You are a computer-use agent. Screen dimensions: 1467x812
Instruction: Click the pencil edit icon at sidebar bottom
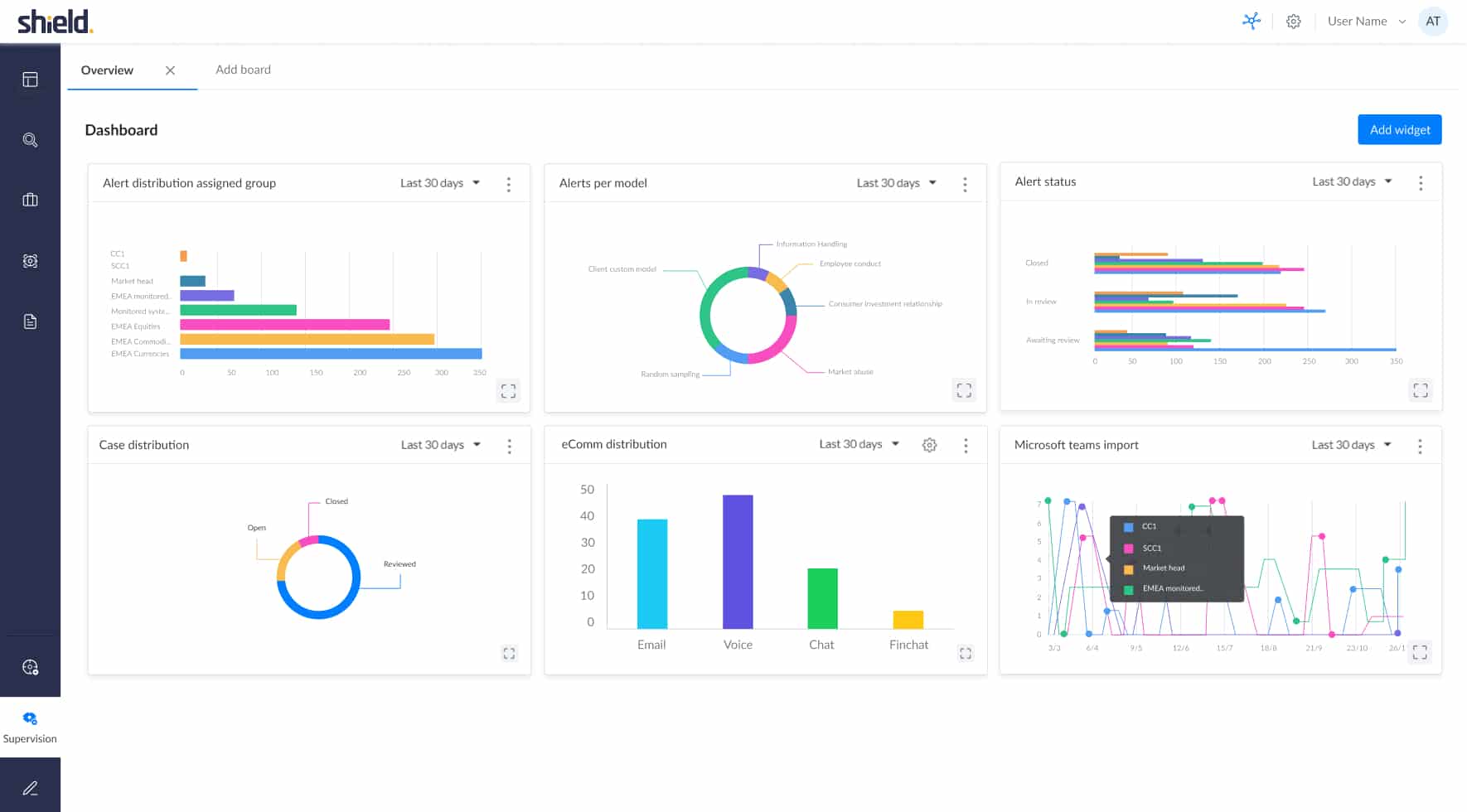[x=30, y=788]
